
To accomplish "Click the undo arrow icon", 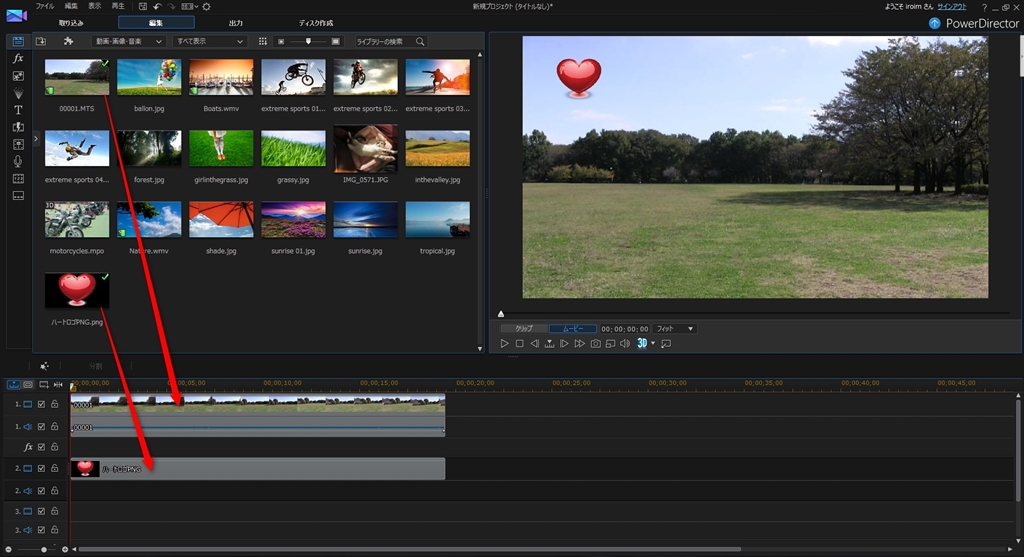I will pos(157,7).
